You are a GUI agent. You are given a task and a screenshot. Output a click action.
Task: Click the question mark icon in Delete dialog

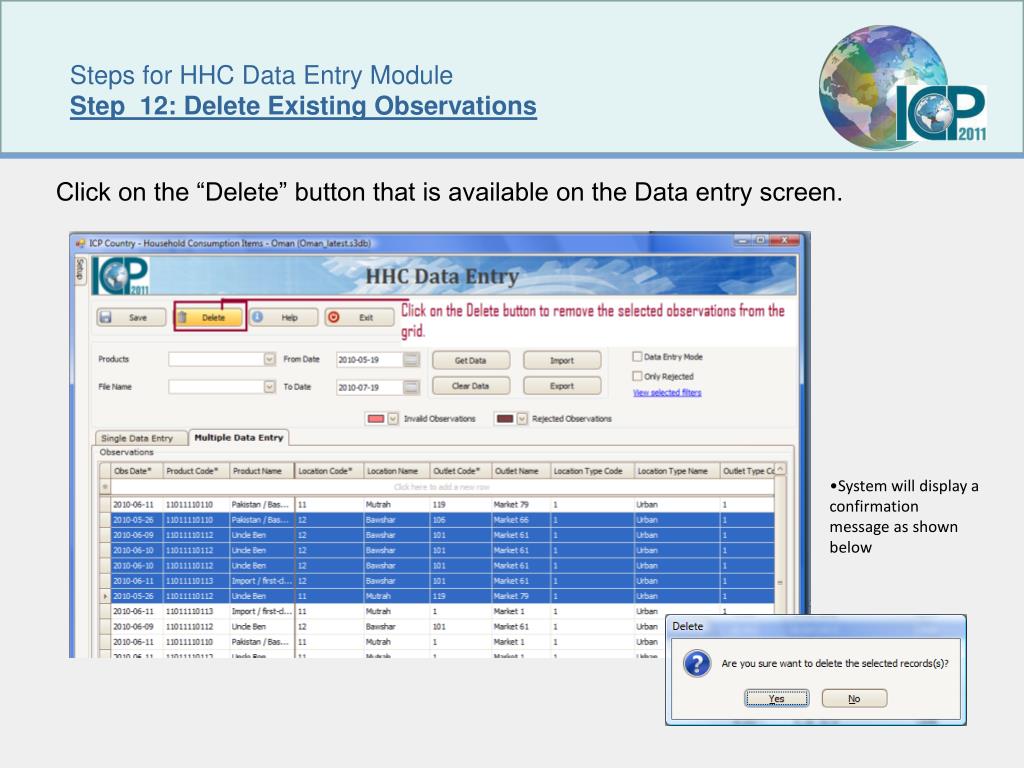tap(696, 663)
